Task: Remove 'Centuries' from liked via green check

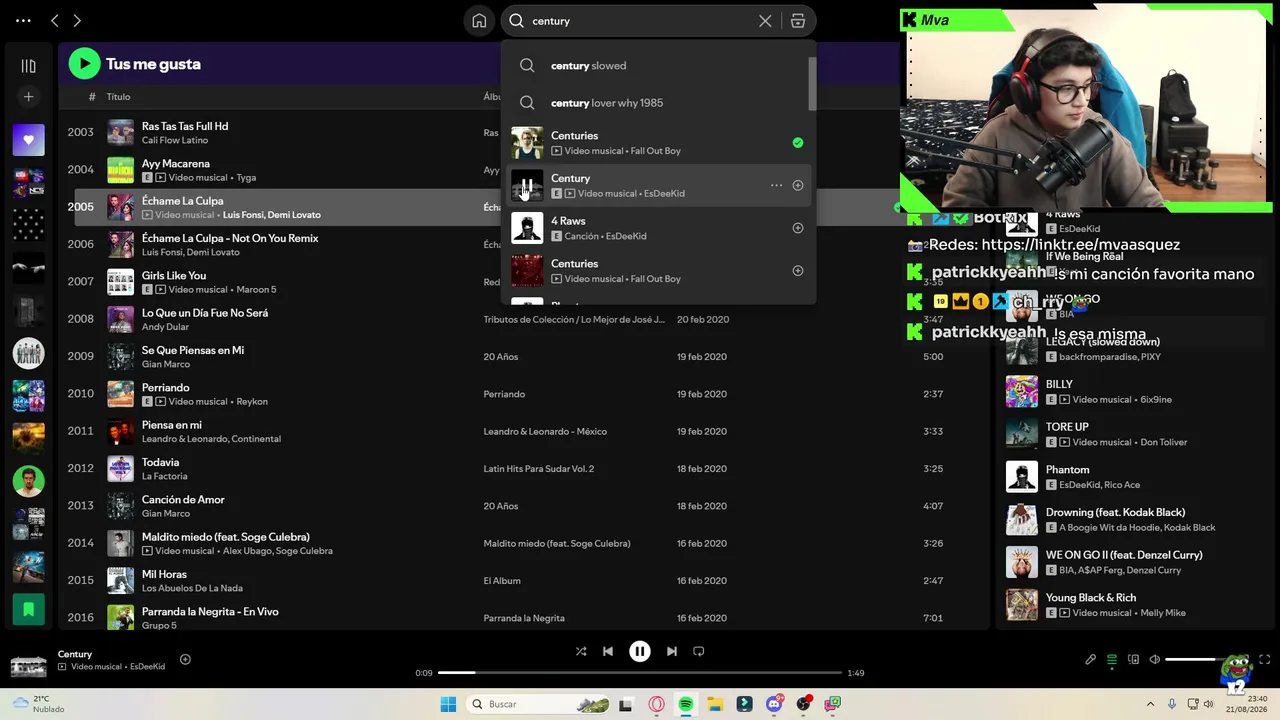Action: click(x=798, y=143)
